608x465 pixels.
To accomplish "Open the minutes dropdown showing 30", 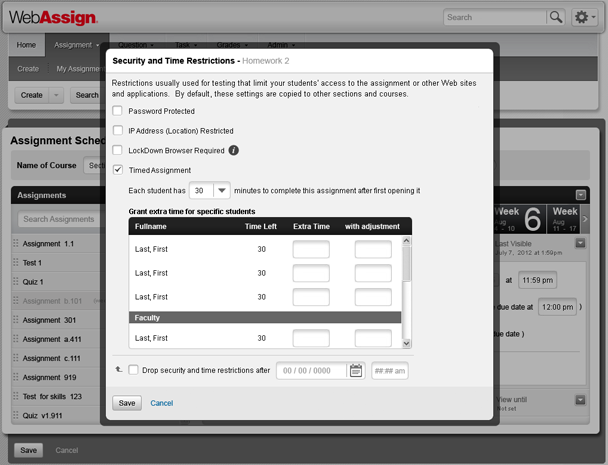I will coord(222,190).
